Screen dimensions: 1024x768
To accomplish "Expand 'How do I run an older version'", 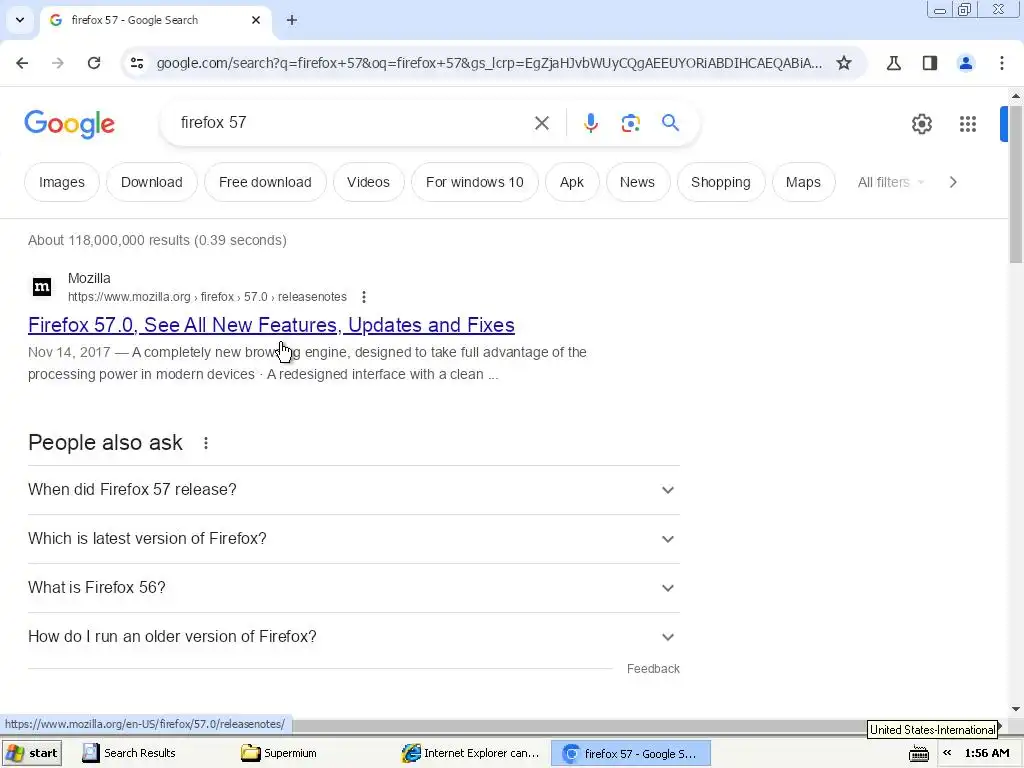I will [x=354, y=637].
